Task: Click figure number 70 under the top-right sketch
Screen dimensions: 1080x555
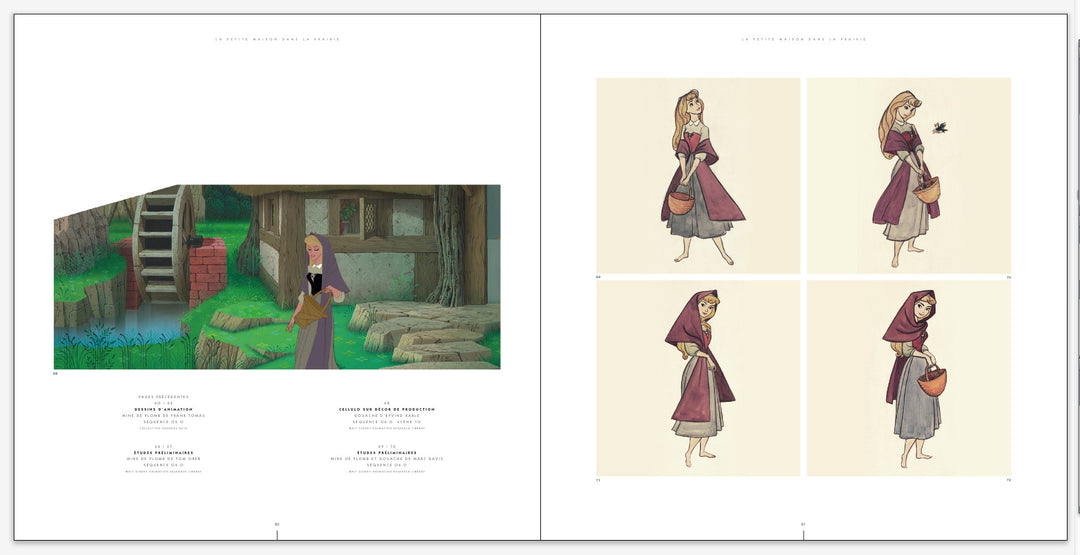Action: pyautogui.click(x=1008, y=278)
